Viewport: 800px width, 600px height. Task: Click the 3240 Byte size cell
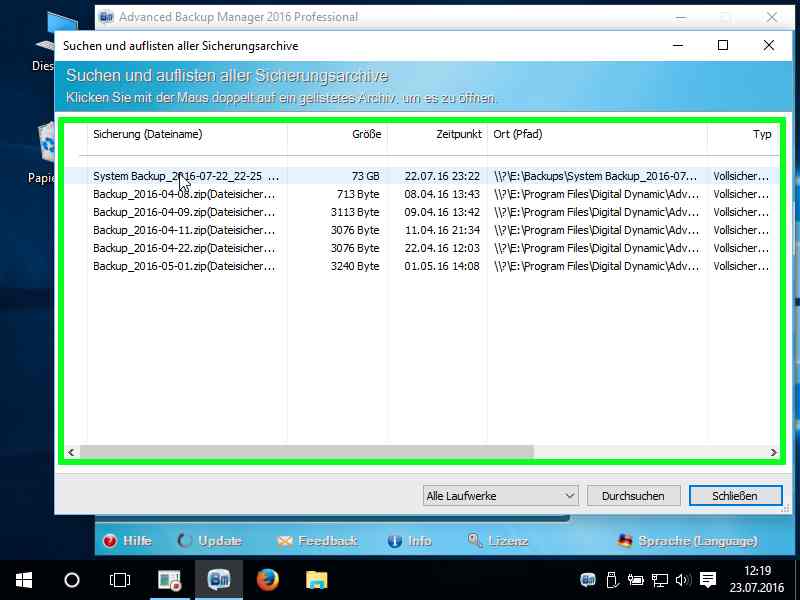355,266
